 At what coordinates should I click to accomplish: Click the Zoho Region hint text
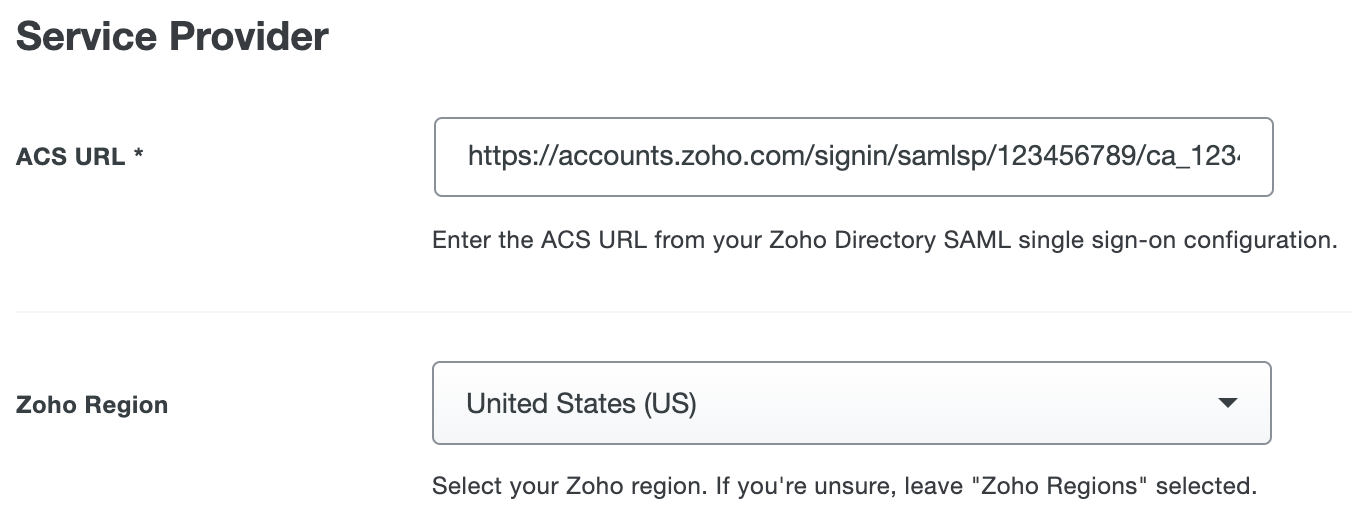point(843,487)
